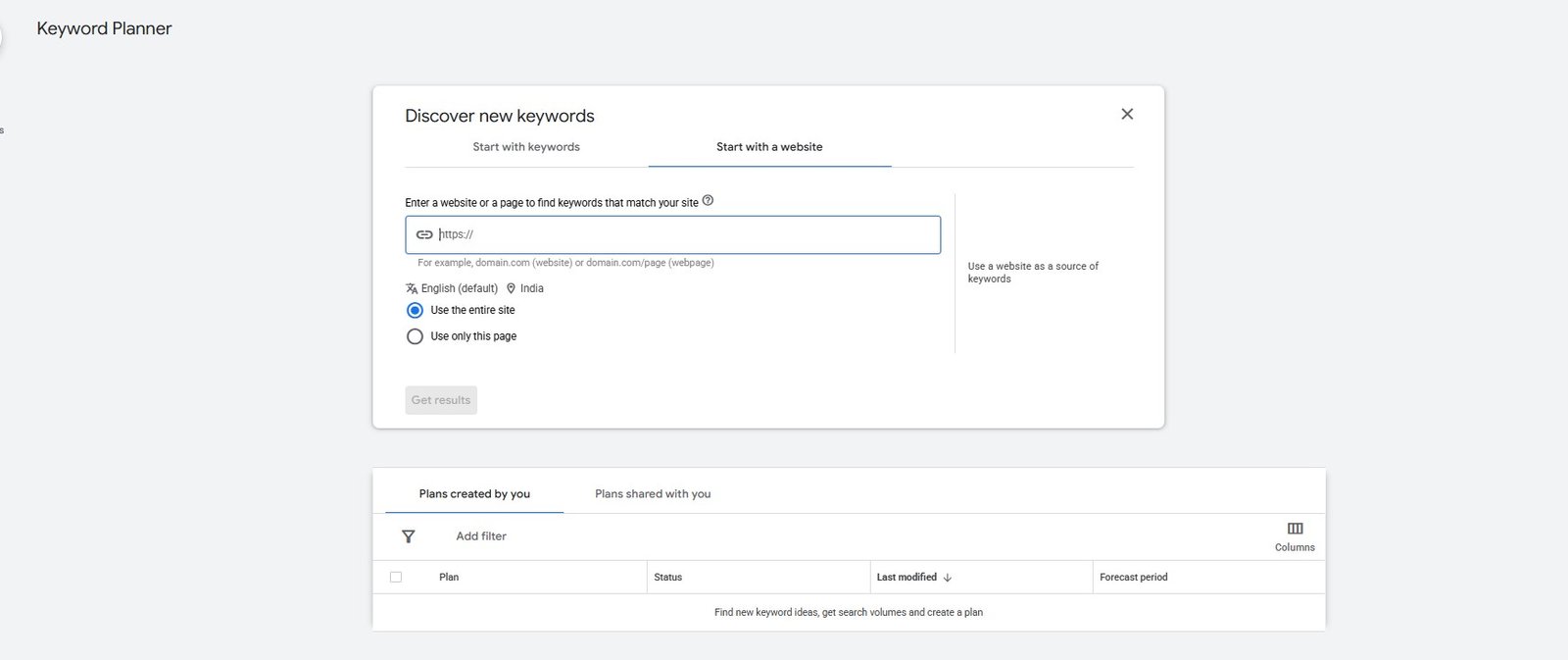Open the Columns selector

(1295, 536)
